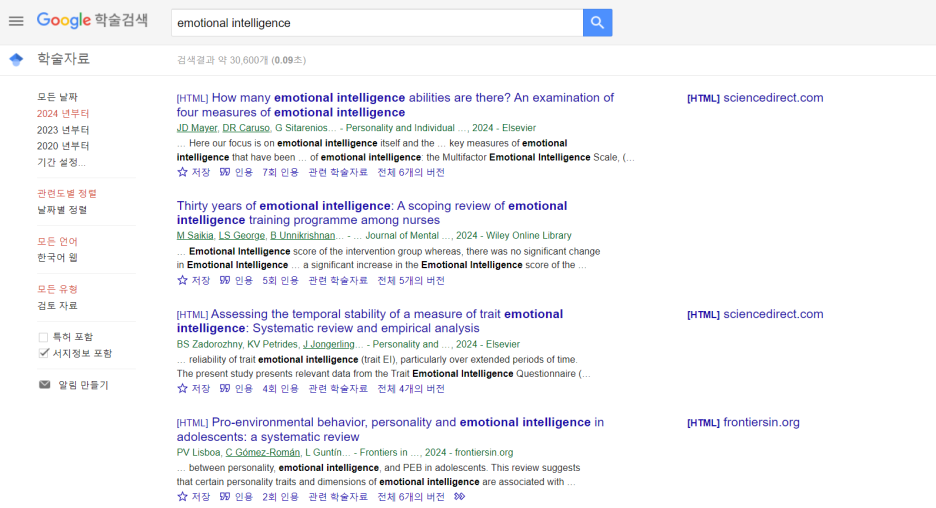Open author M Saikia profile
This screenshot has width=936, height=508.
[x=195, y=235]
